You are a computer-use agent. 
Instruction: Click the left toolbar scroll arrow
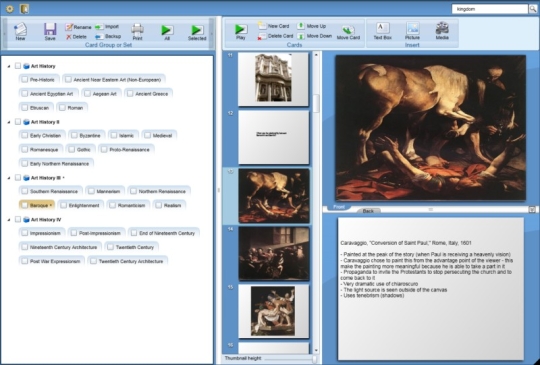point(5,33)
